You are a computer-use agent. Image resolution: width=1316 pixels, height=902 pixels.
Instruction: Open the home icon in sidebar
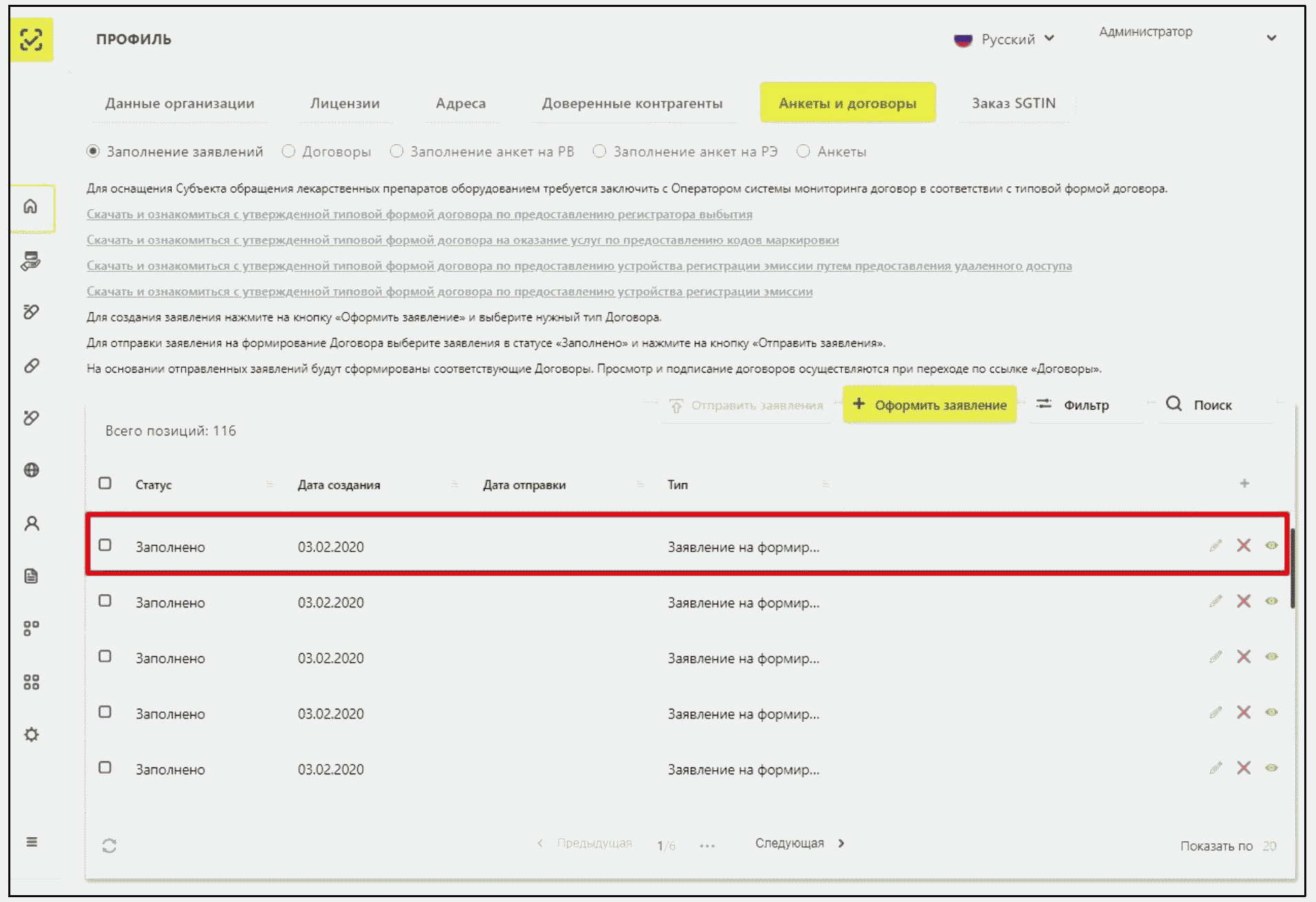[x=31, y=206]
